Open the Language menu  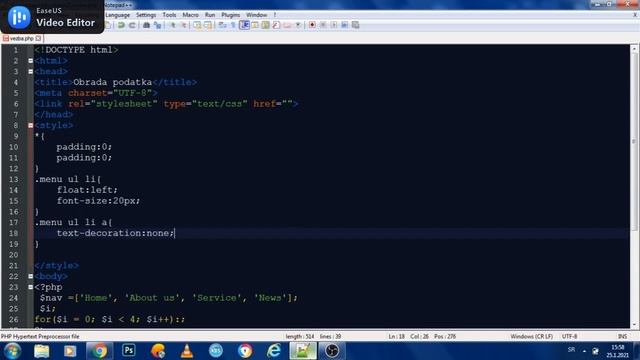[x=117, y=15]
